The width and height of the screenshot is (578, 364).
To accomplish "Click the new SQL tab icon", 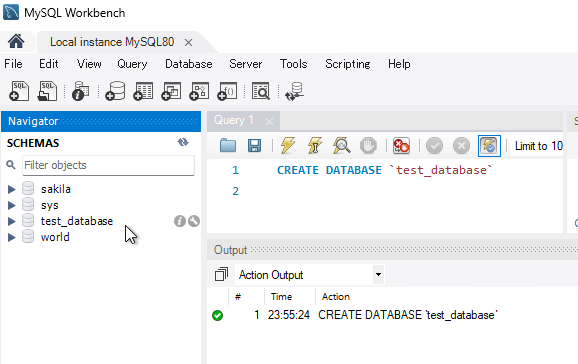I will [19, 91].
